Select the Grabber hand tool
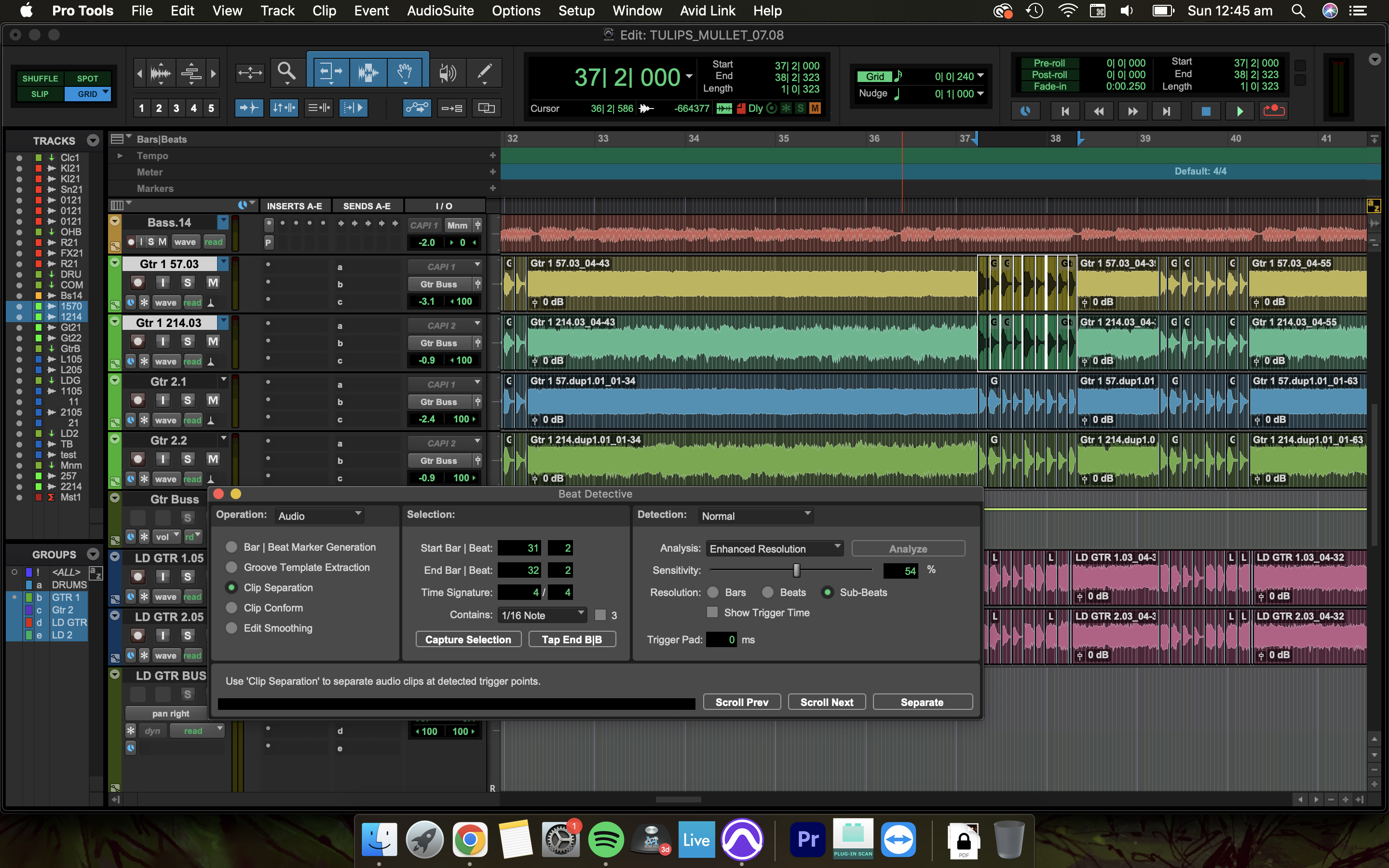The image size is (1389, 868). point(405,72)
